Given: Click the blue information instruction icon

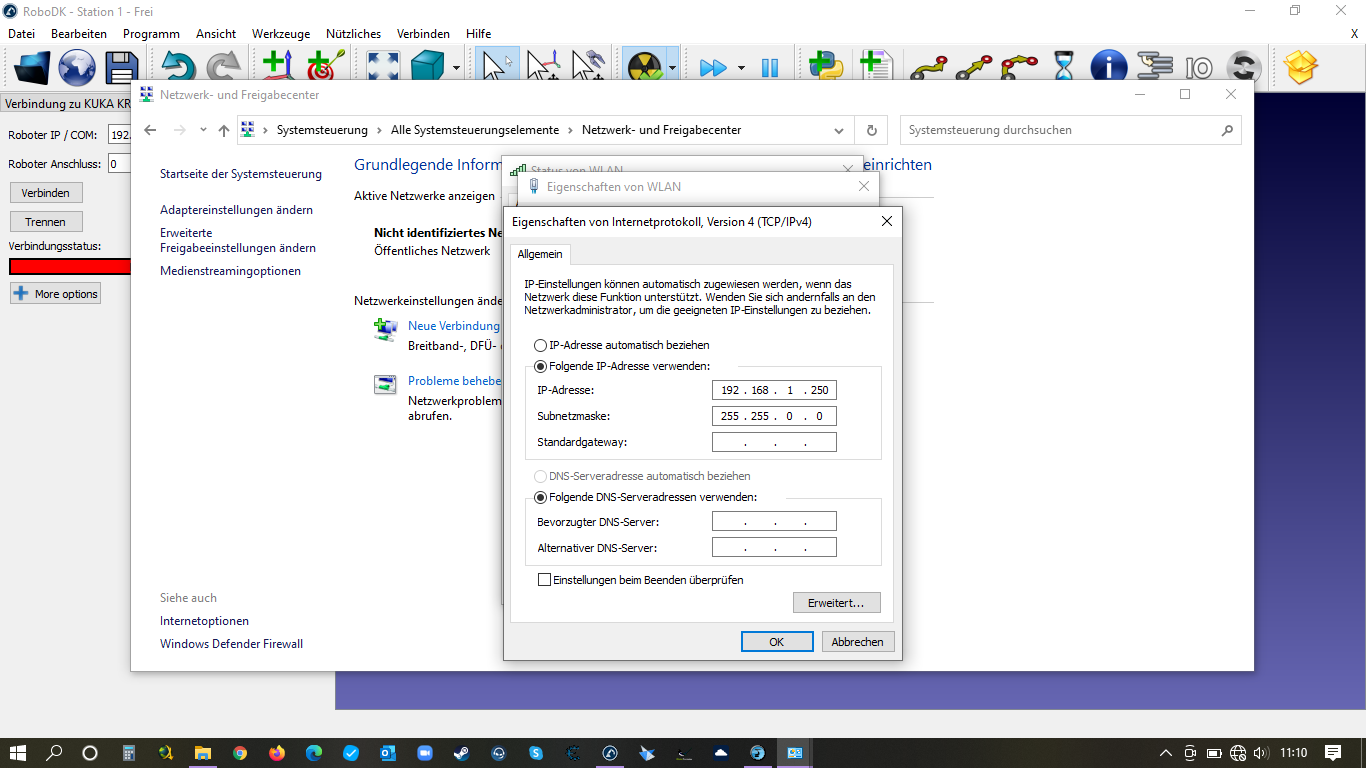Looking at the screenshot, I should pos(1108,68).
